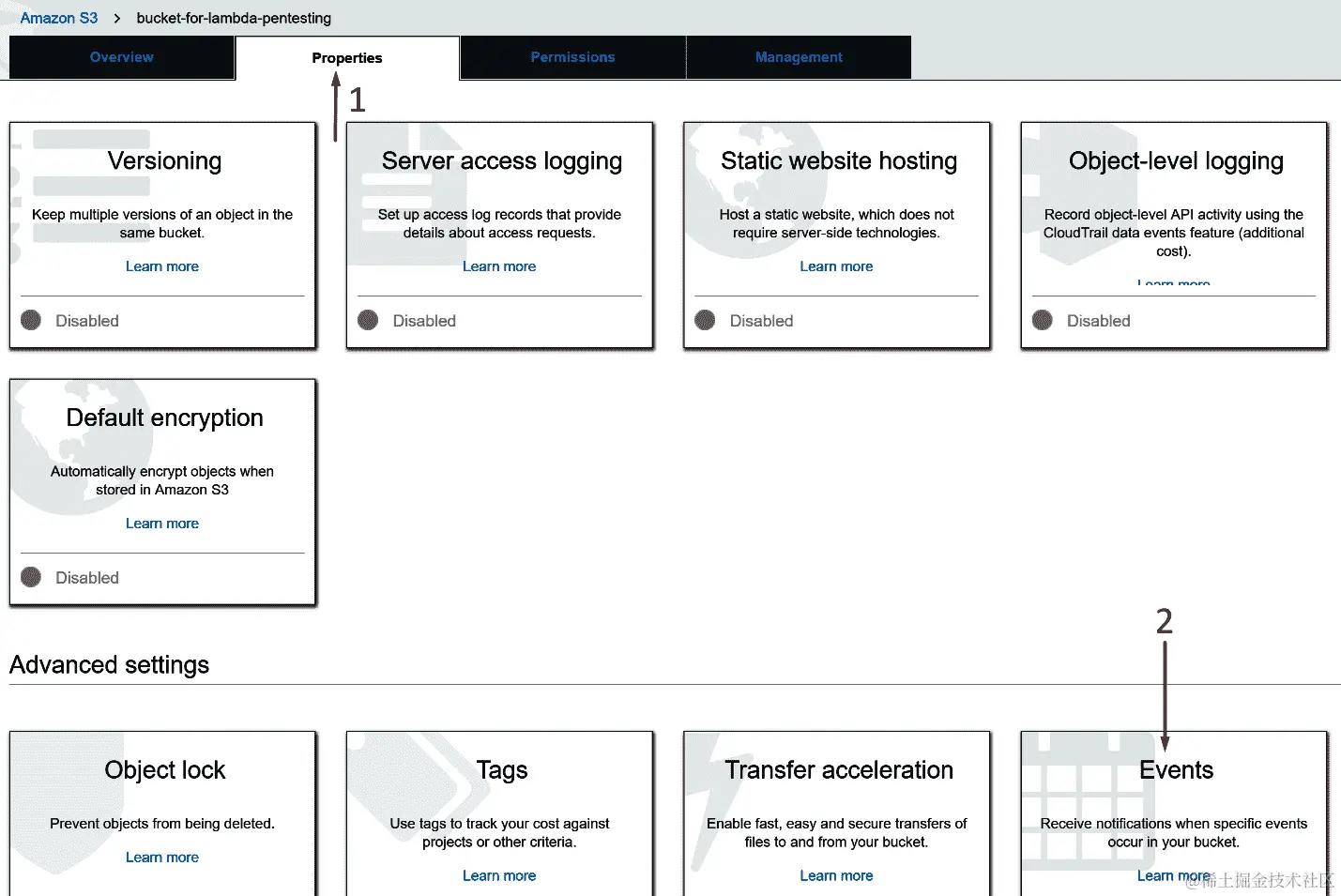This screenshot has height=896, width=1341.
Task: Click Learn more under Versioning
Action: click(x=162, y=266)
